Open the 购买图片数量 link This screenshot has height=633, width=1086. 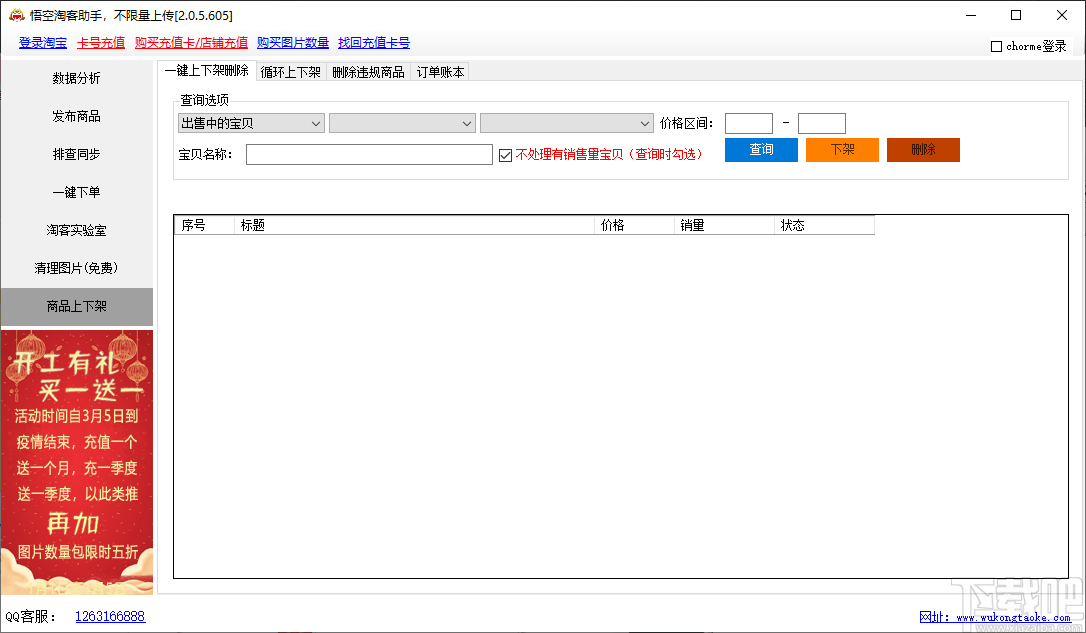(293, 43)
